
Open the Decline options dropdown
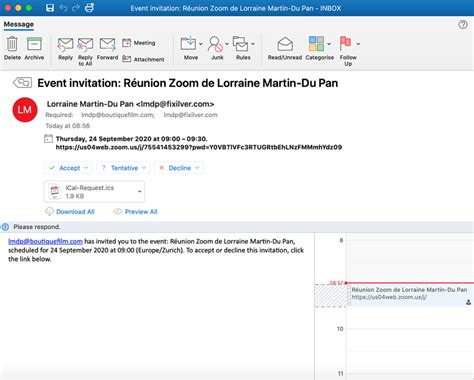click(197, 168)
